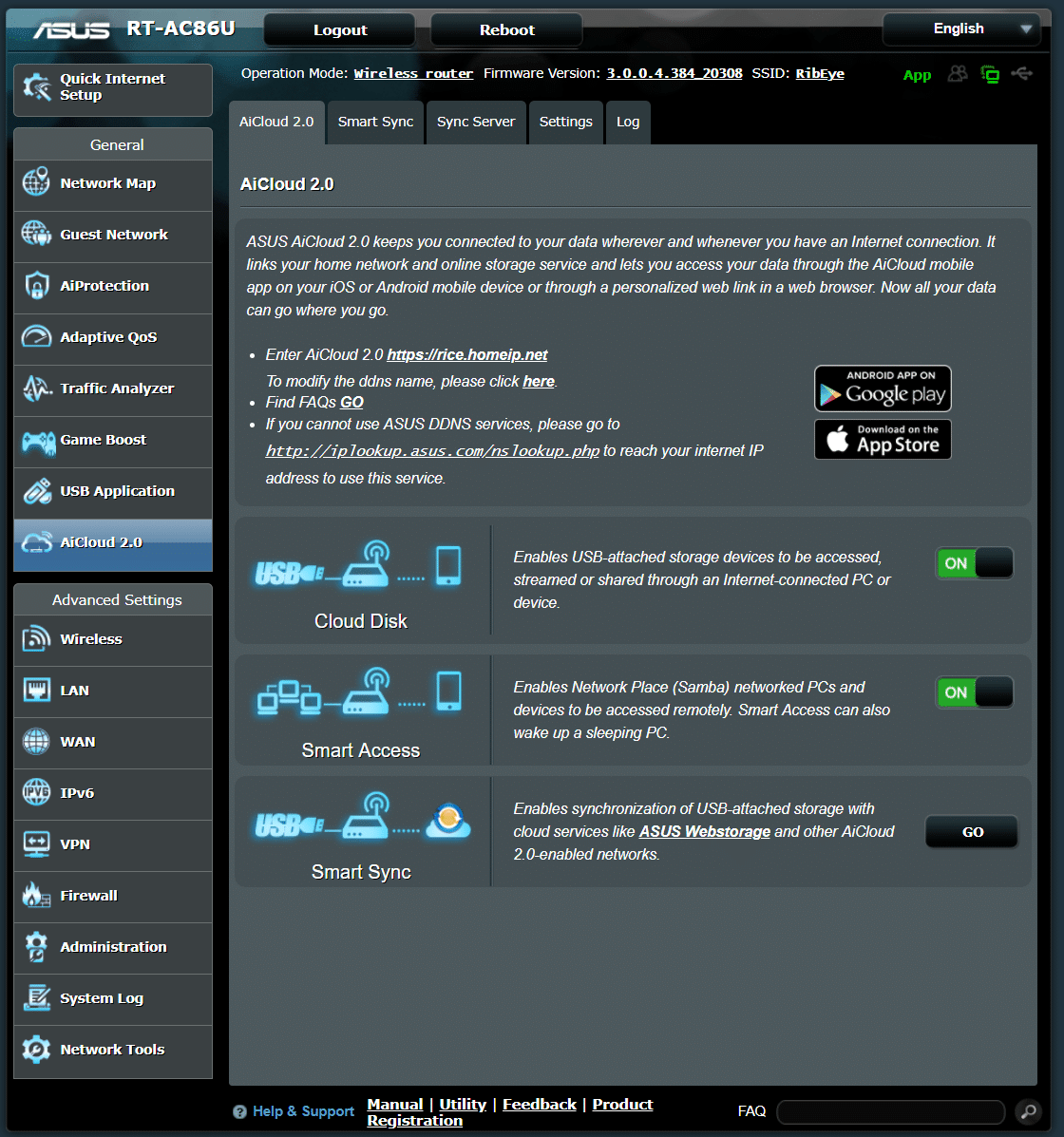Open the Settings tab
The height and width of the screenshot is (1137, 1064).
click(566, 122)
